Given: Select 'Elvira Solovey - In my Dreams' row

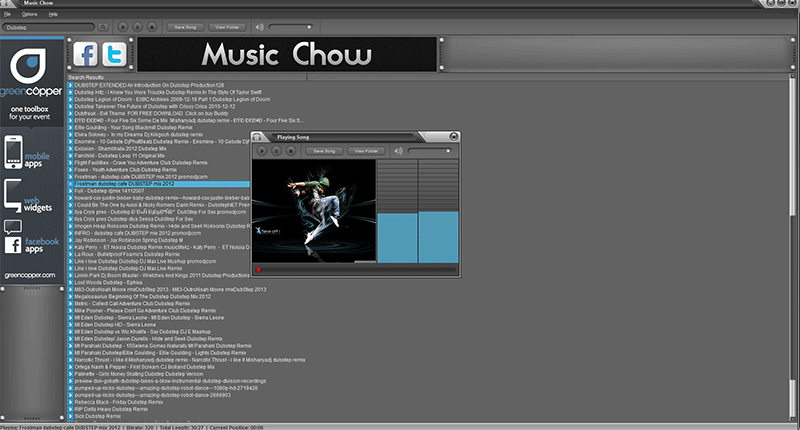Looking at the screenshot, I should (139, 135).
